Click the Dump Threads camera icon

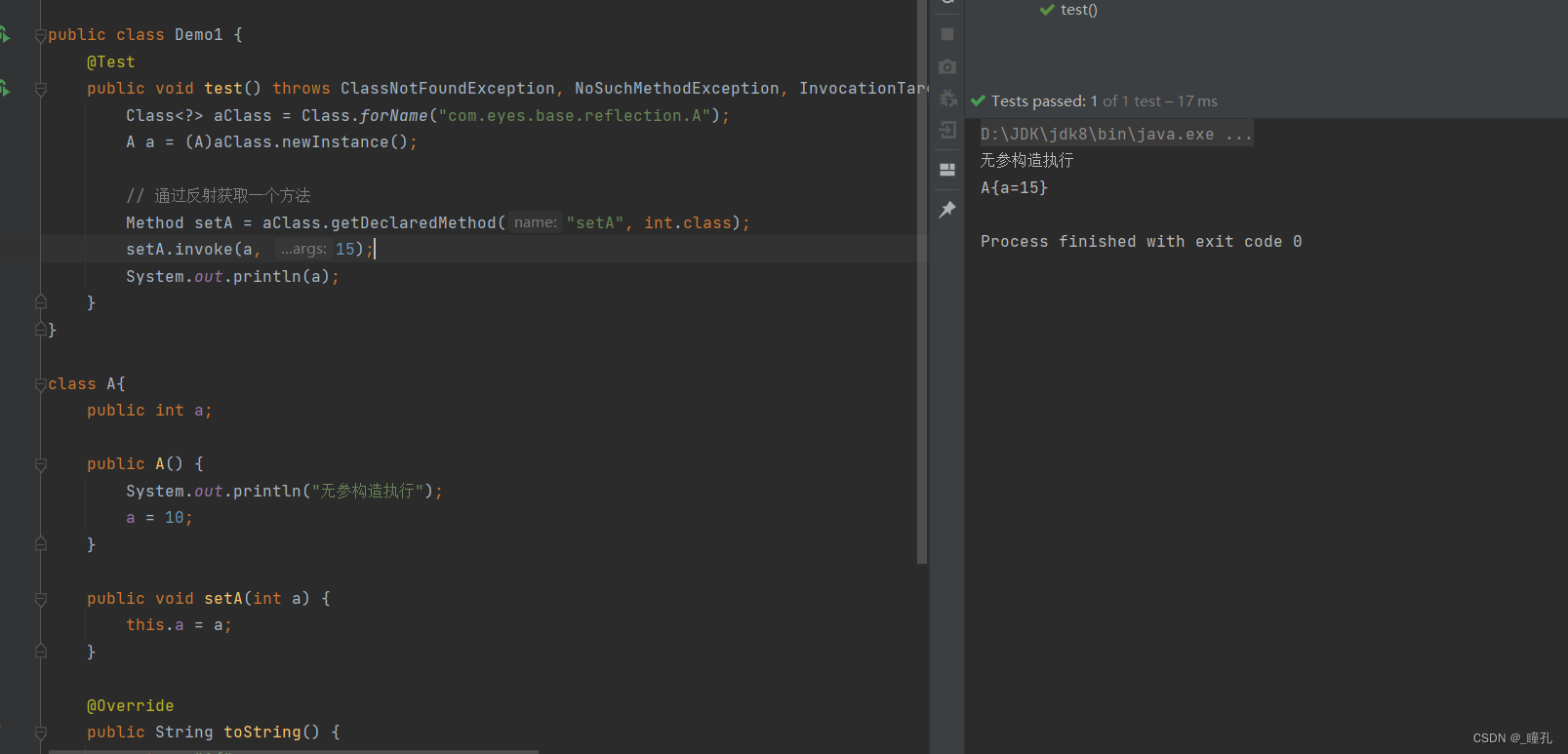946,66
